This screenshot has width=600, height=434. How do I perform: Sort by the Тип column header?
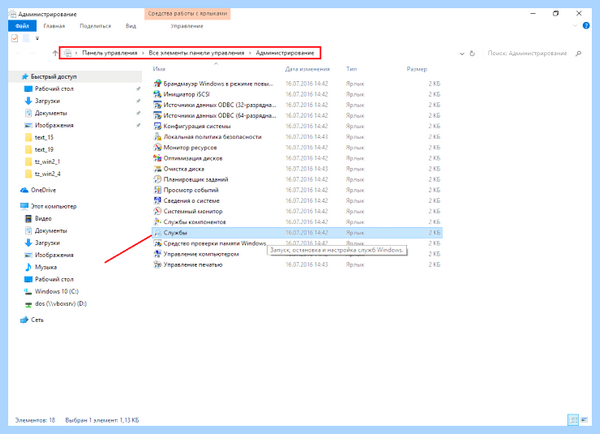pyautogui.click(x=352, y=69)
